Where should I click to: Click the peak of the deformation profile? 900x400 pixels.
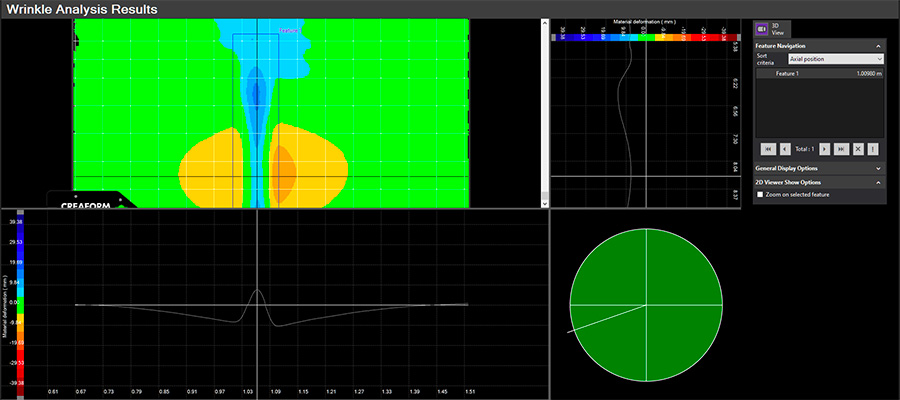(258, 290)
